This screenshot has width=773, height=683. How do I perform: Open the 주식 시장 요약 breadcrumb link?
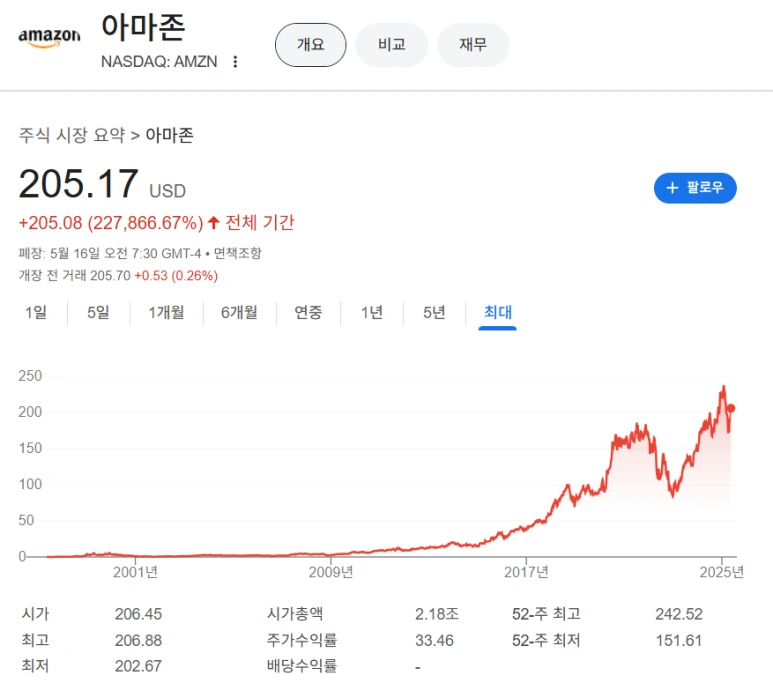(72, 135)
